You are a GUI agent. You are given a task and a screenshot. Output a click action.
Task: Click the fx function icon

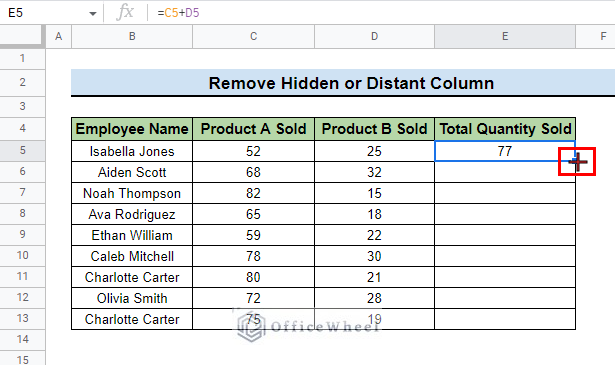pos(125,12)
